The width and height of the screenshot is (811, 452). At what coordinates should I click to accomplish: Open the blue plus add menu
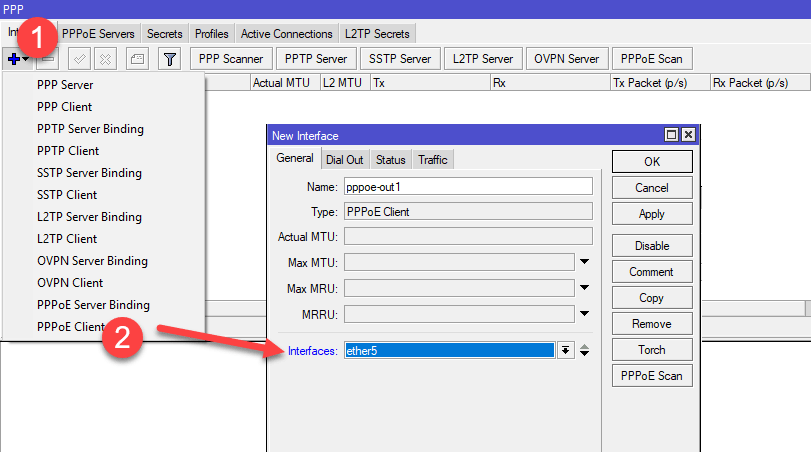[18, 59]
